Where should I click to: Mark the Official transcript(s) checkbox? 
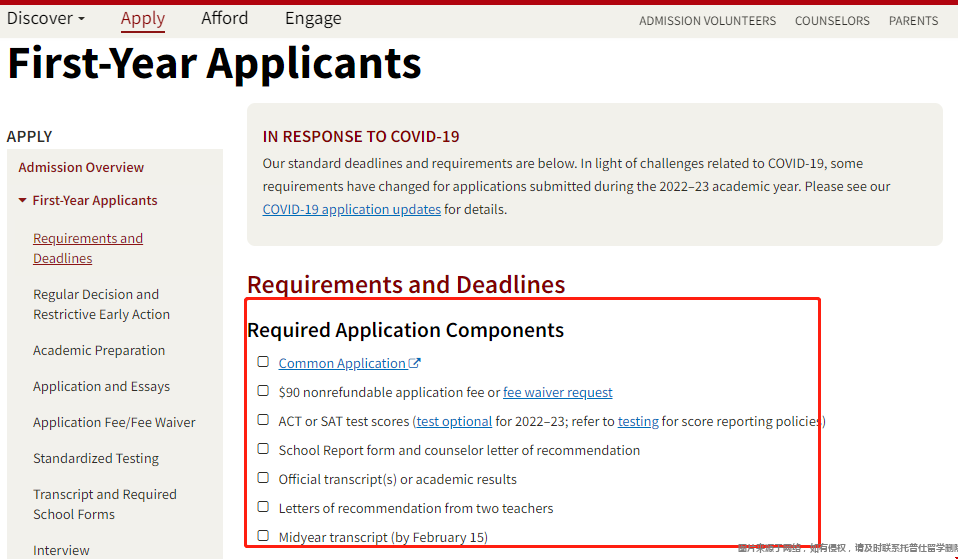coord(263,478)
